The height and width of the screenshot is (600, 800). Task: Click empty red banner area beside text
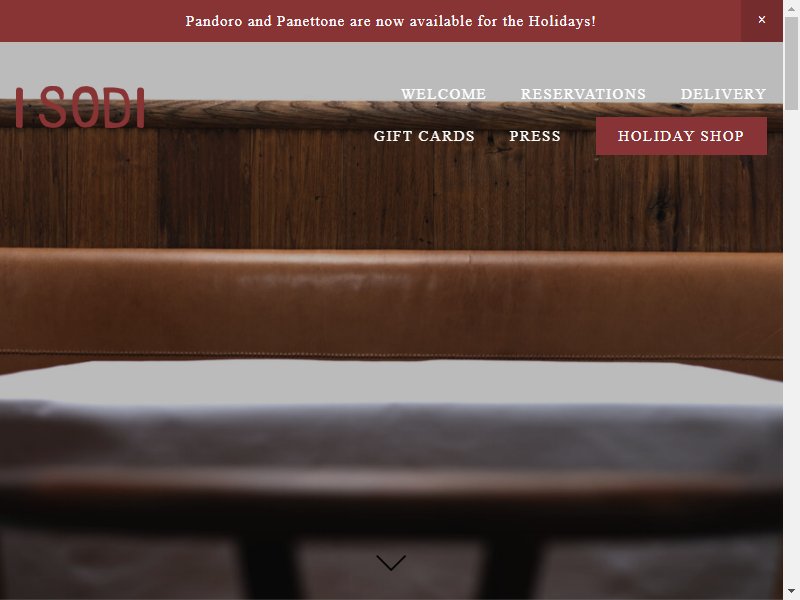coord(92,21)
